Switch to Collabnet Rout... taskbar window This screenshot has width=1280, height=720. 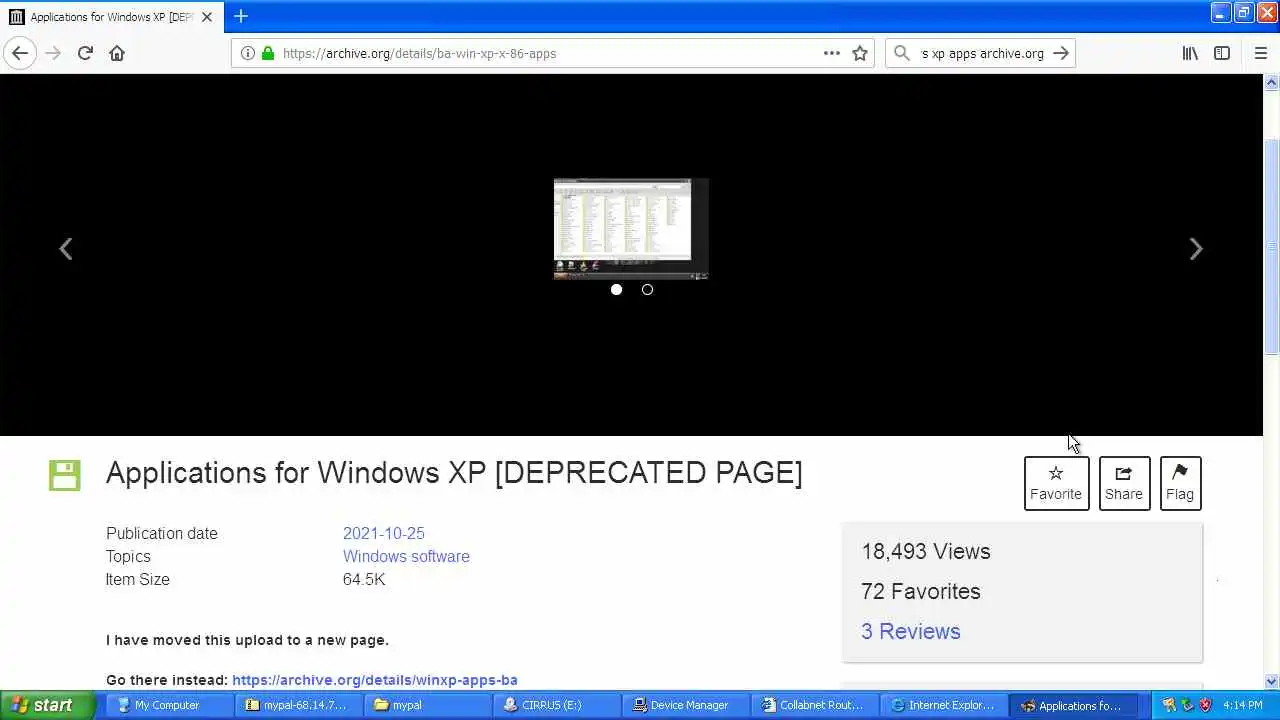[814, 705]
